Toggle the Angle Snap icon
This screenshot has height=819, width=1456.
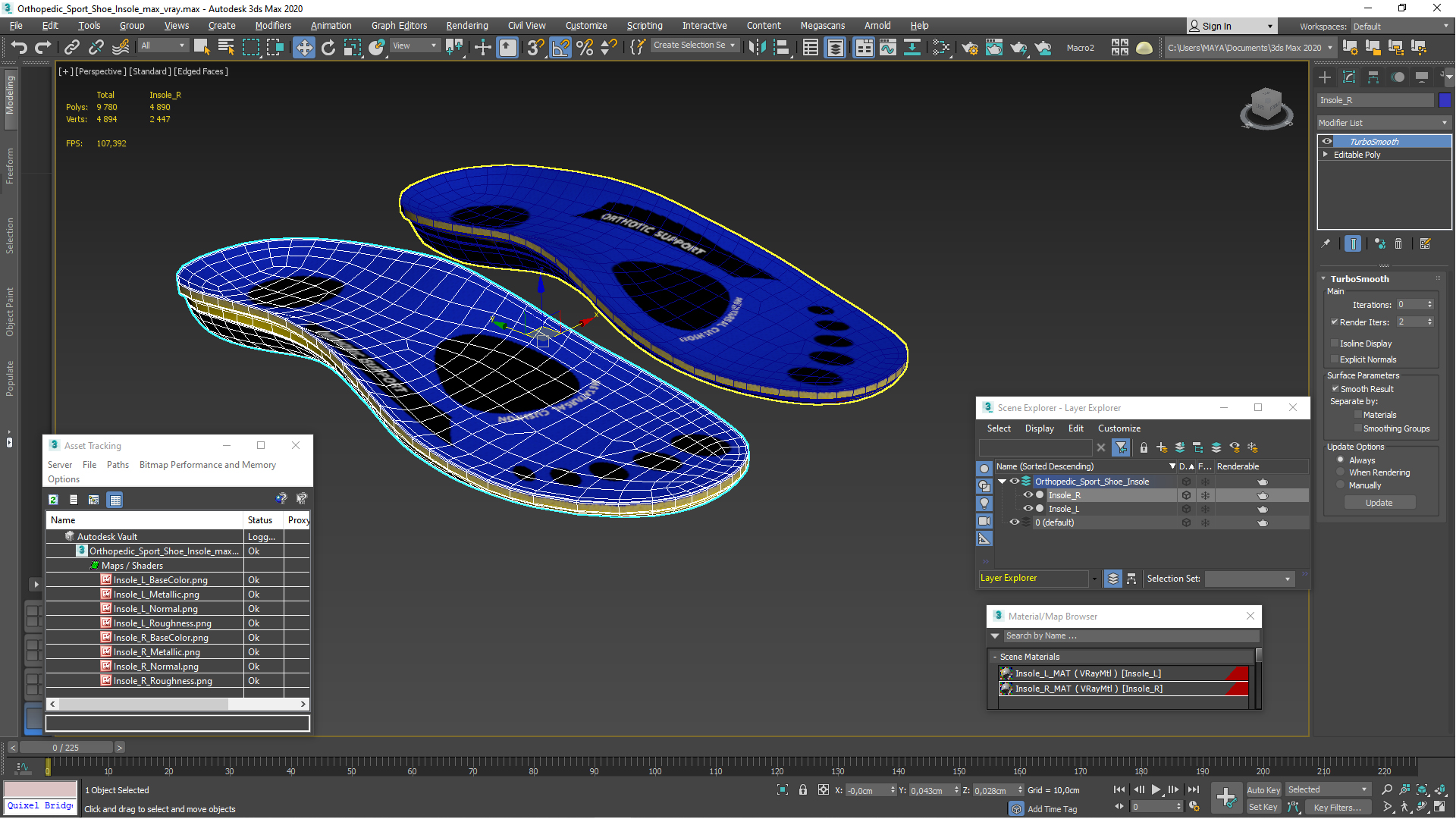click(x=560, y=48)
